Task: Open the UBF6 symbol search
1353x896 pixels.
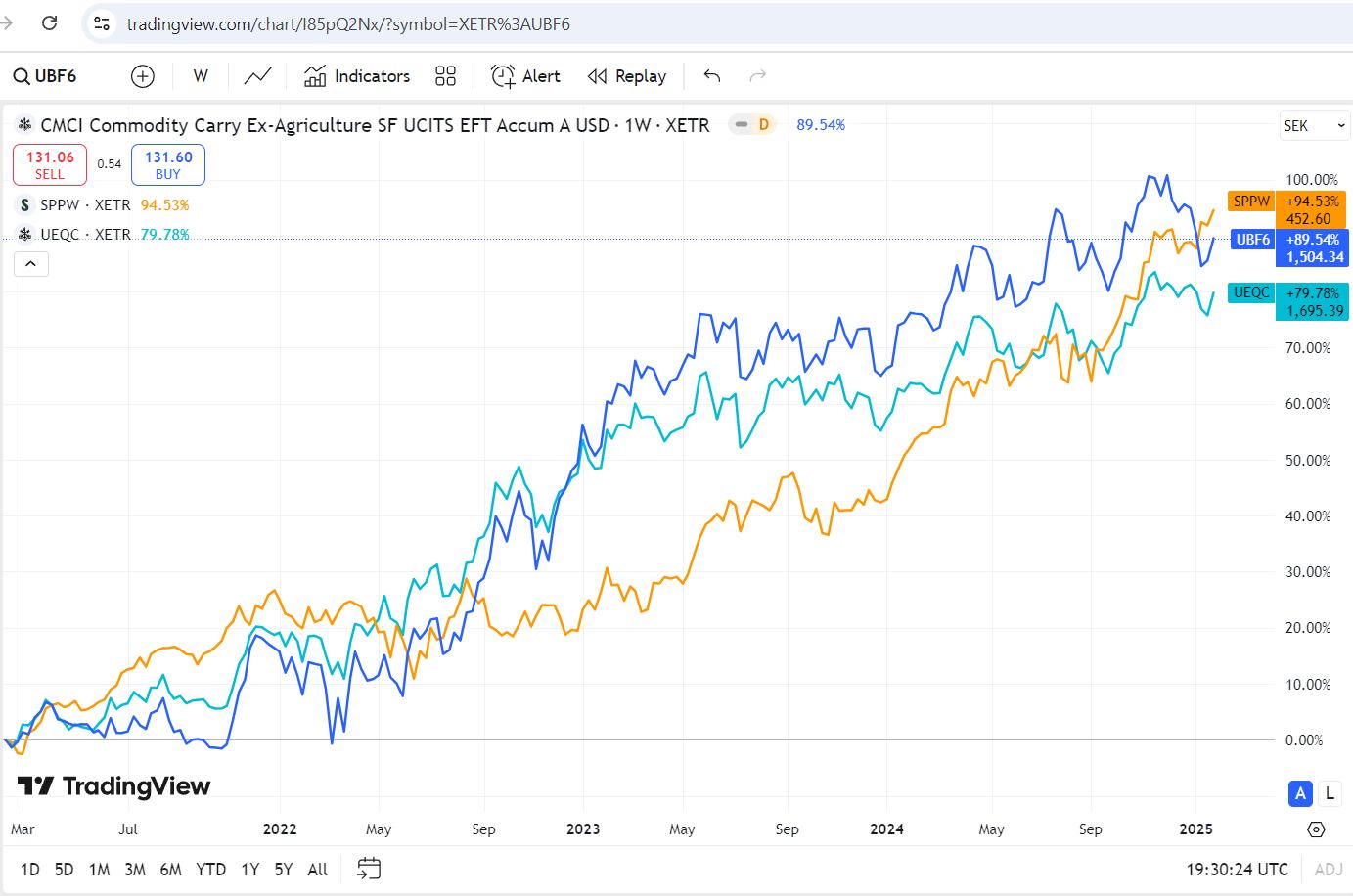Action: tap(45, 76)
